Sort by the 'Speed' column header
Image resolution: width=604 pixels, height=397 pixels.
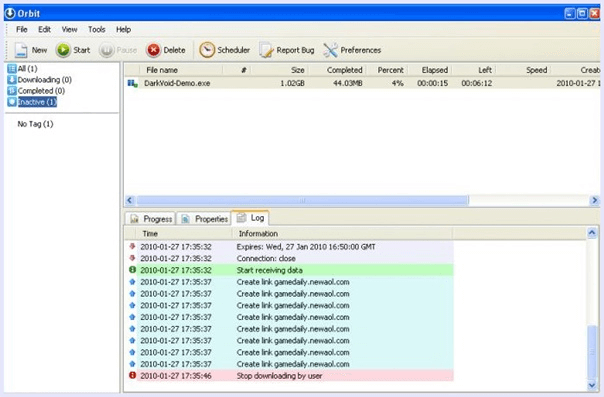pyautogui.click(x=536, y=70)
